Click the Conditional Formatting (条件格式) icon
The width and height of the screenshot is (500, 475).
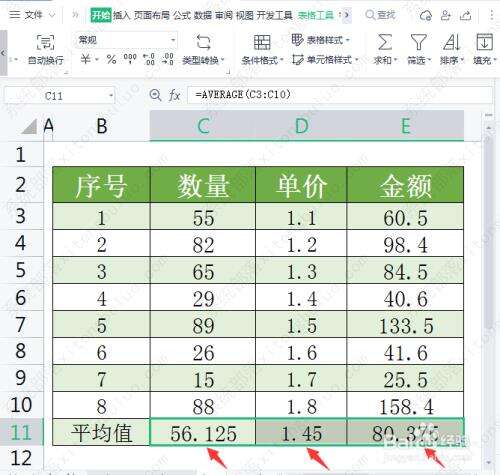[x=262, y=43]
